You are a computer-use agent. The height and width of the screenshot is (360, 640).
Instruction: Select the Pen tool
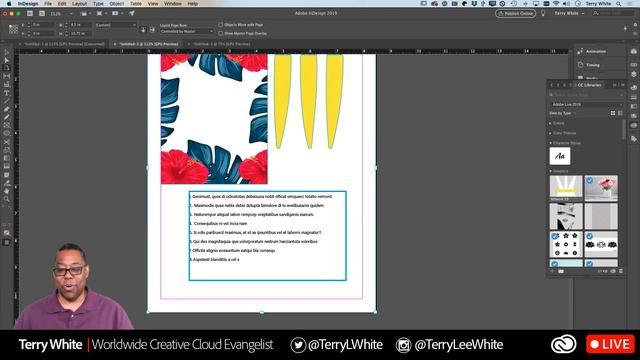pos(7,109)
